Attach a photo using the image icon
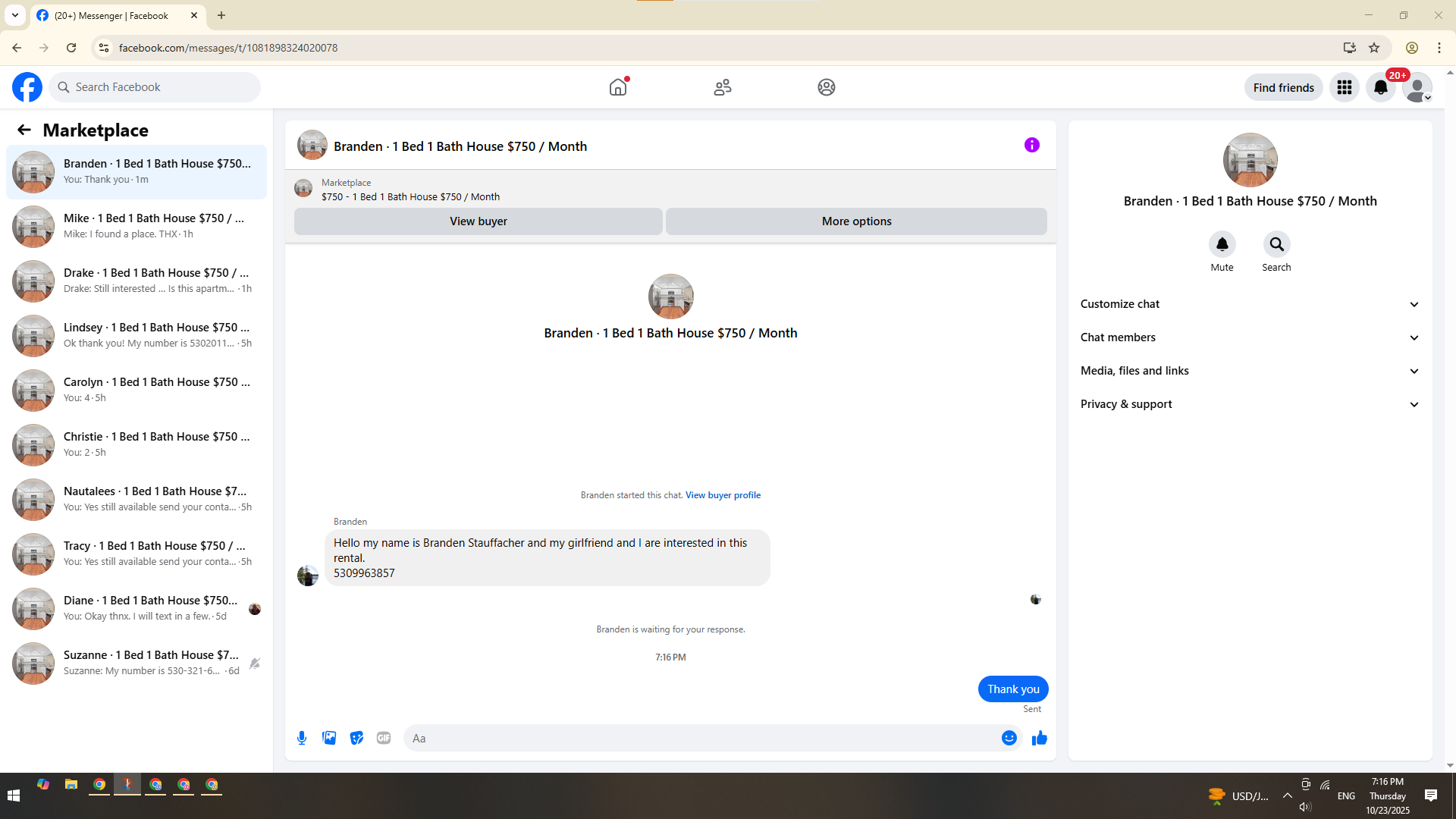Image resolution: width=1456 pixels, height=819 pixels. (x=329, y=738)
